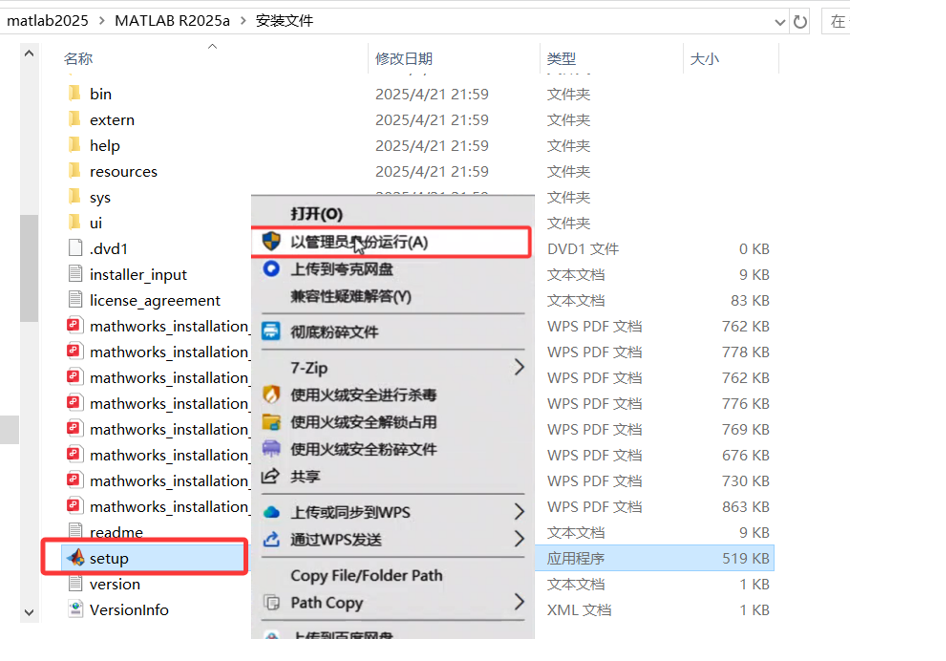Click the chevron after matlab2025 in breadcrumb
Screen dimensions: 946x661
pos(101,21)
